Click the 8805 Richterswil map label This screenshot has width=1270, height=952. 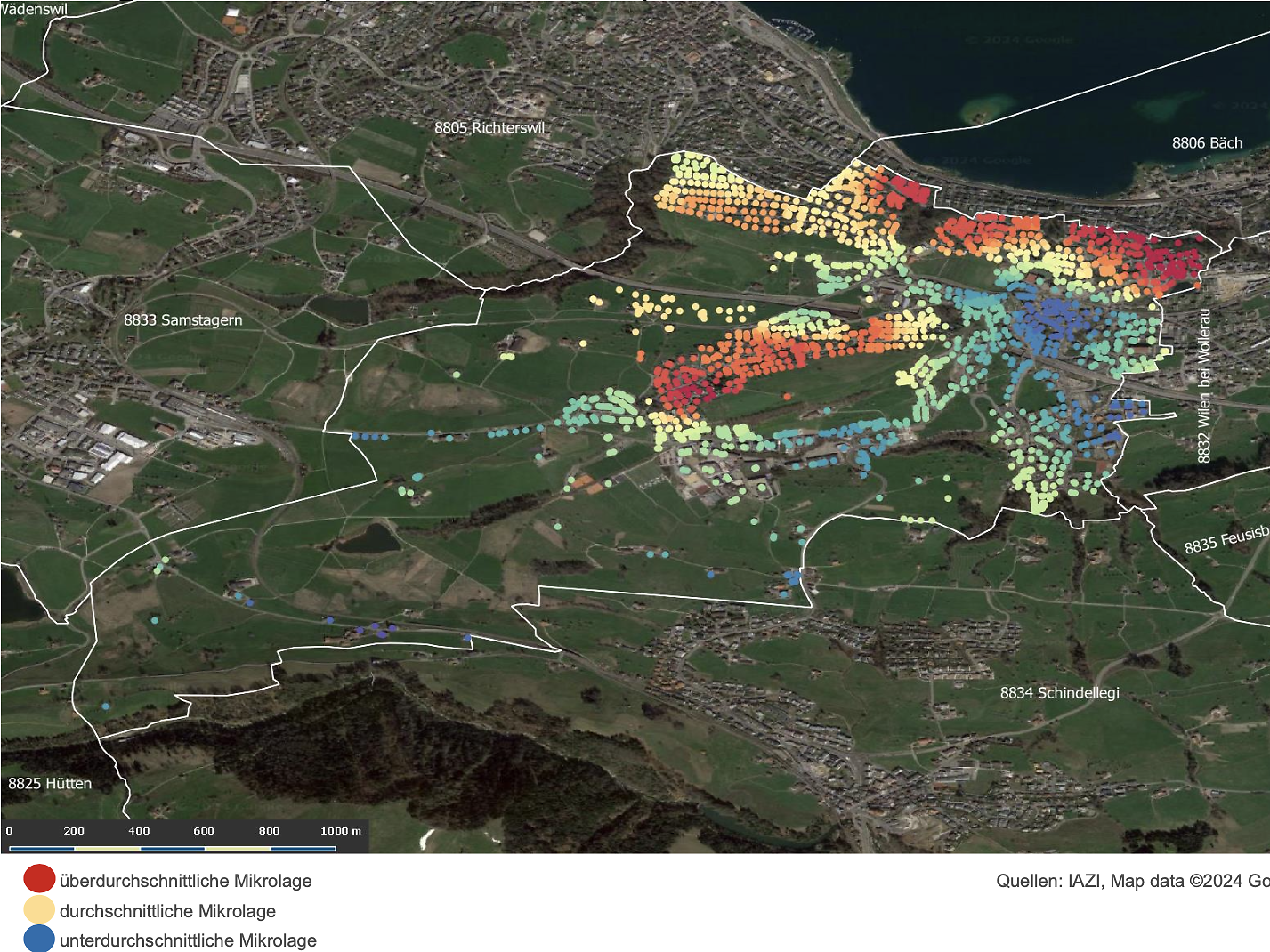[x=489, y=128]
